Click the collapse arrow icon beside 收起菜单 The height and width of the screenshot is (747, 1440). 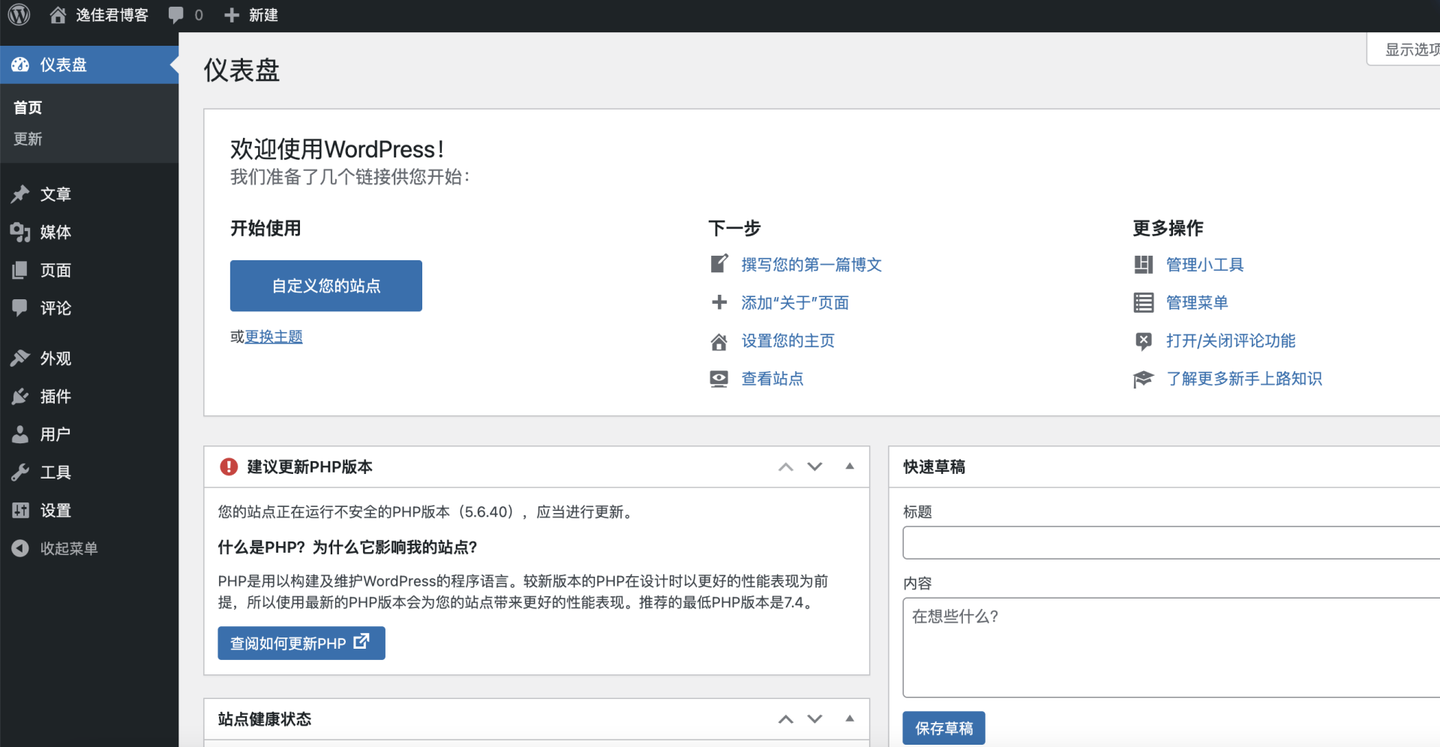pyautogui.click(x=20, y=548)
